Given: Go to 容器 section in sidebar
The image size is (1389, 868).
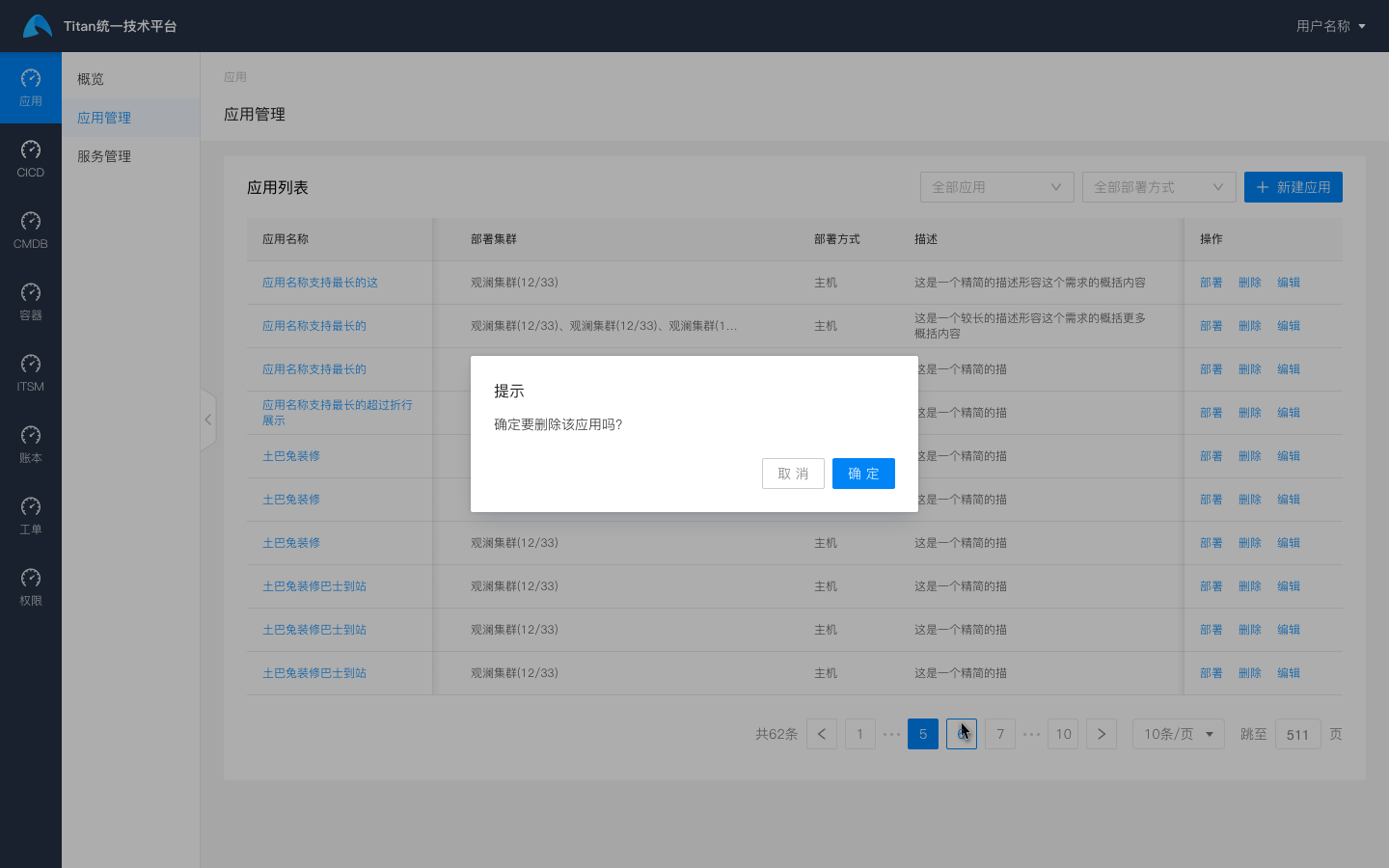Looking at the screenshot, I should 31,302.
